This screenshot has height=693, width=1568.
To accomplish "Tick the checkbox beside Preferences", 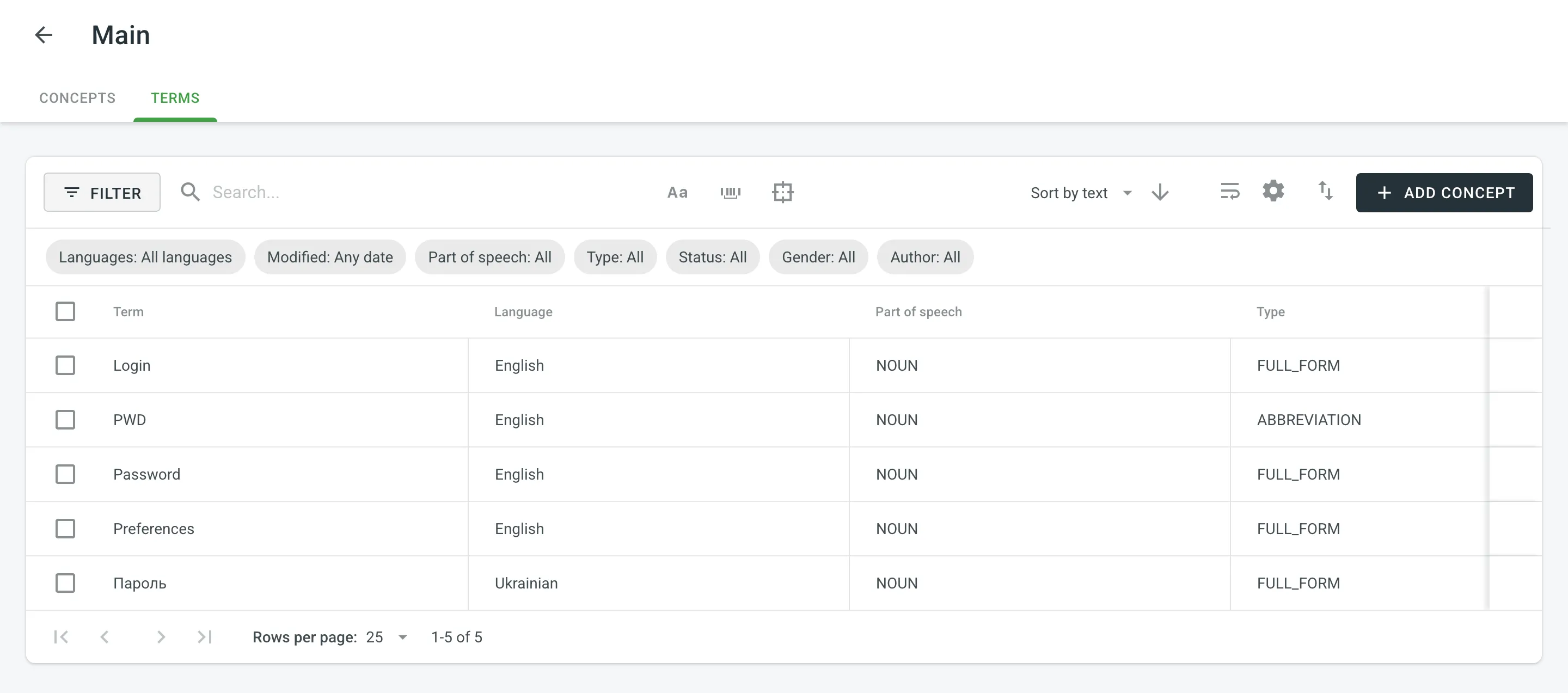I will [65, 528].
